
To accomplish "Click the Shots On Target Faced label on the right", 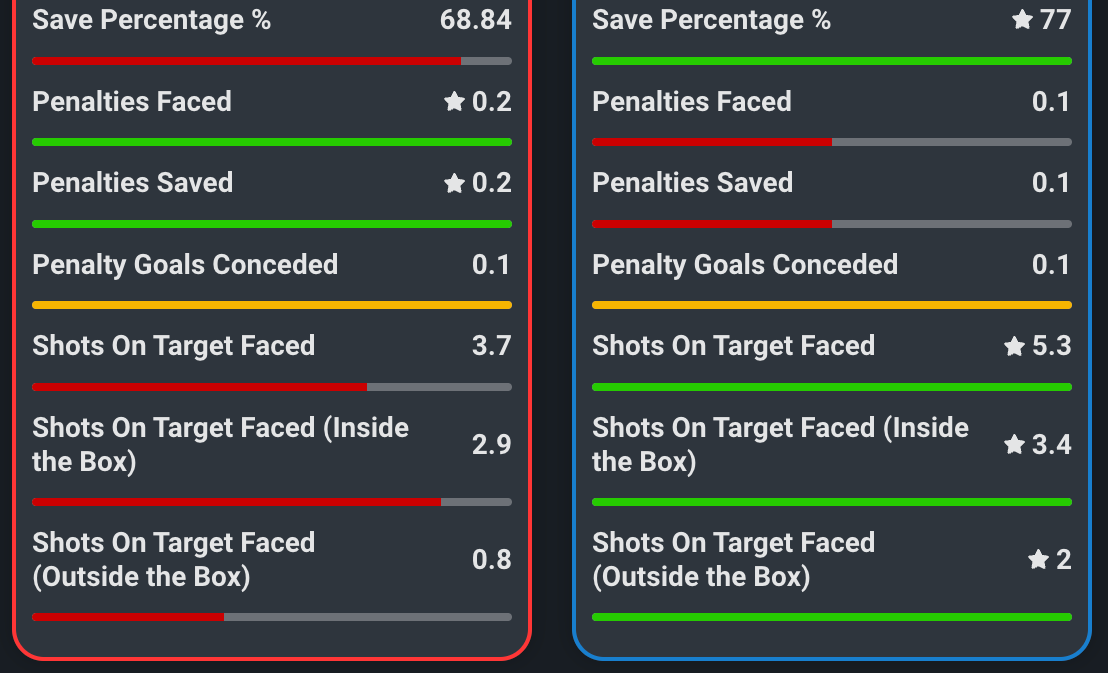I will [x=733, y=345].
